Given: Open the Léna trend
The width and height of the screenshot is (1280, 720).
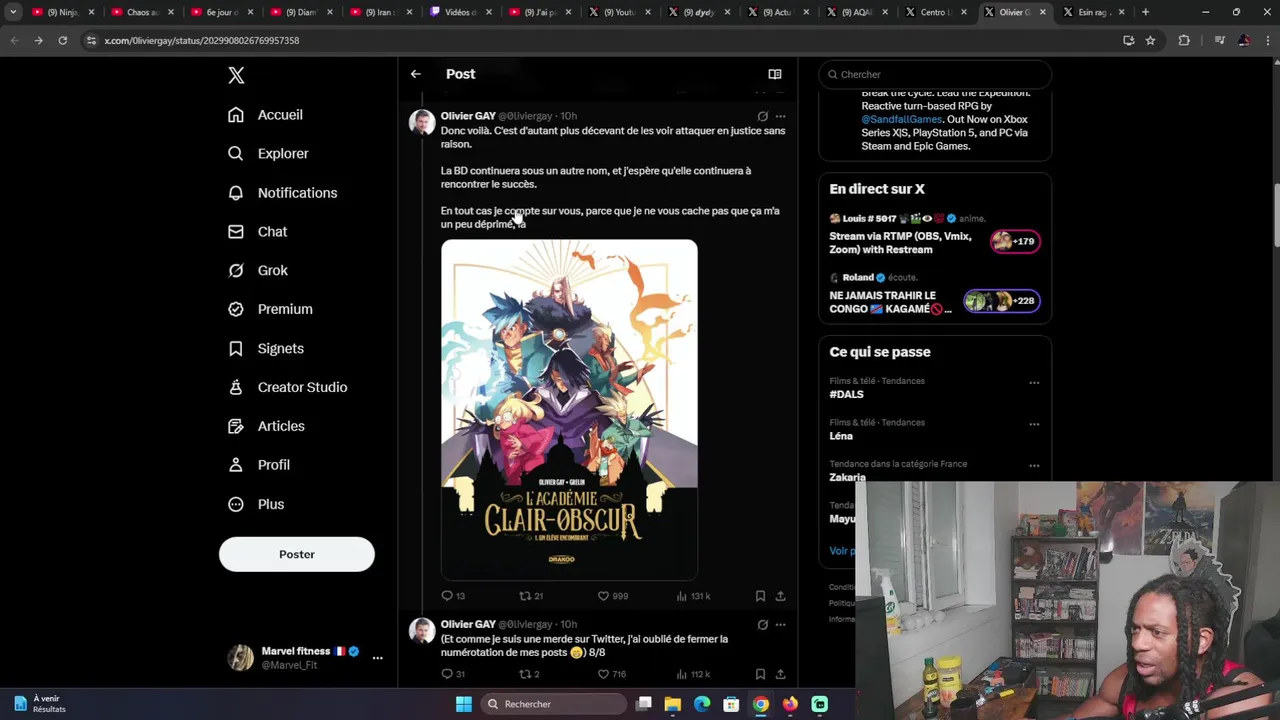Looking at the screenshot, I should coord(841,436).
